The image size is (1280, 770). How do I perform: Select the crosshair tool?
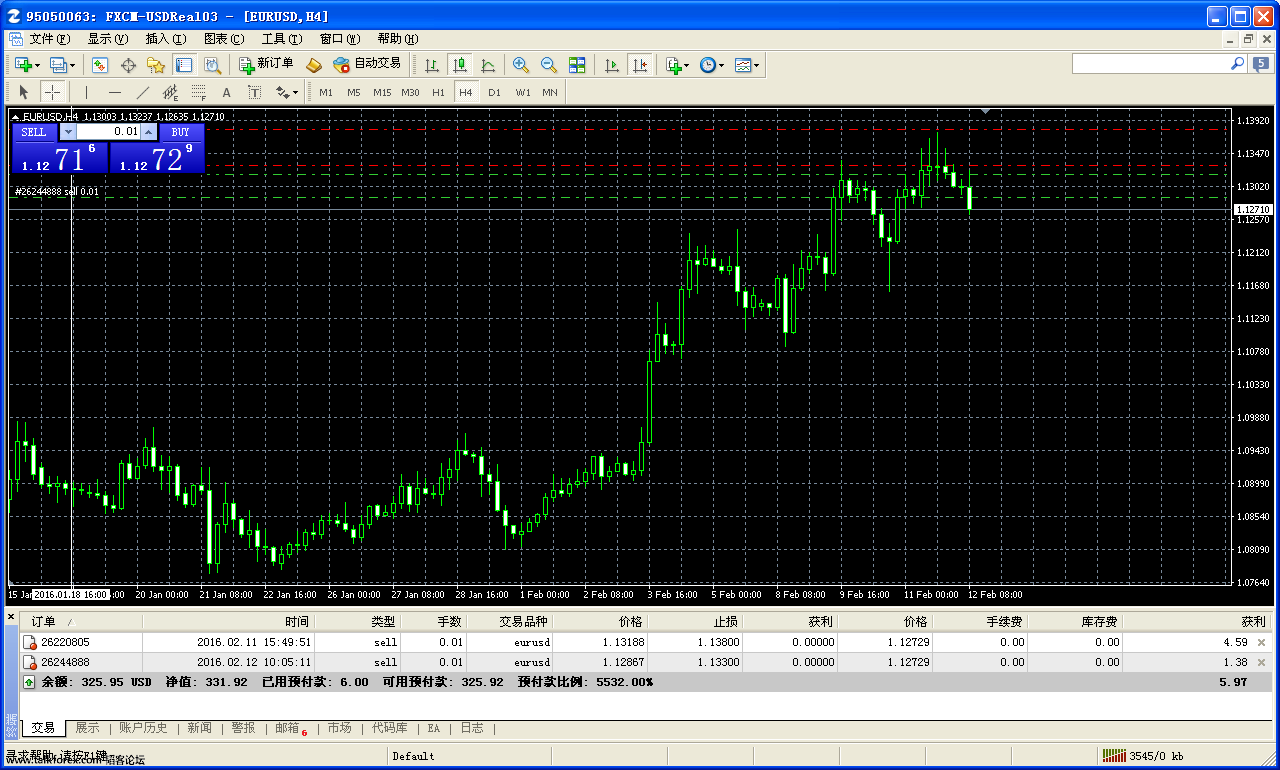(x=52, y=92)
